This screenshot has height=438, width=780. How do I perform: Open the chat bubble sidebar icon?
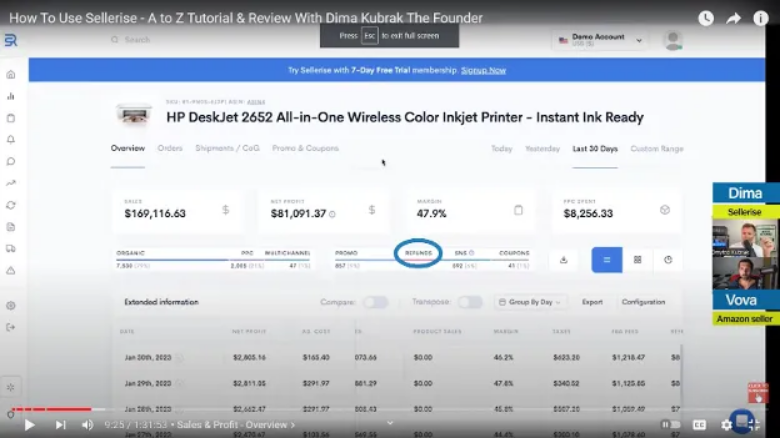11,161
